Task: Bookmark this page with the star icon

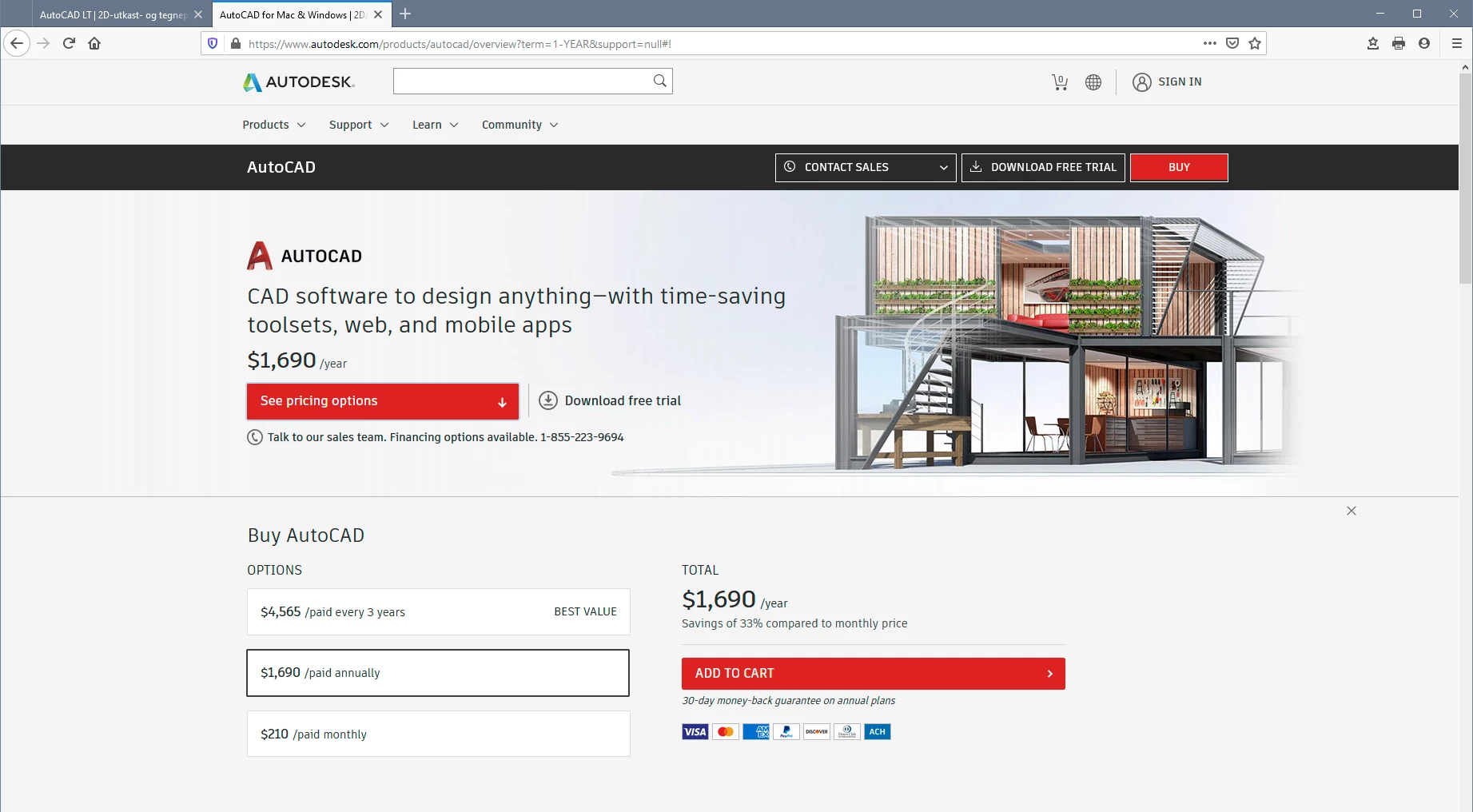Action: tap(1255, 43)
